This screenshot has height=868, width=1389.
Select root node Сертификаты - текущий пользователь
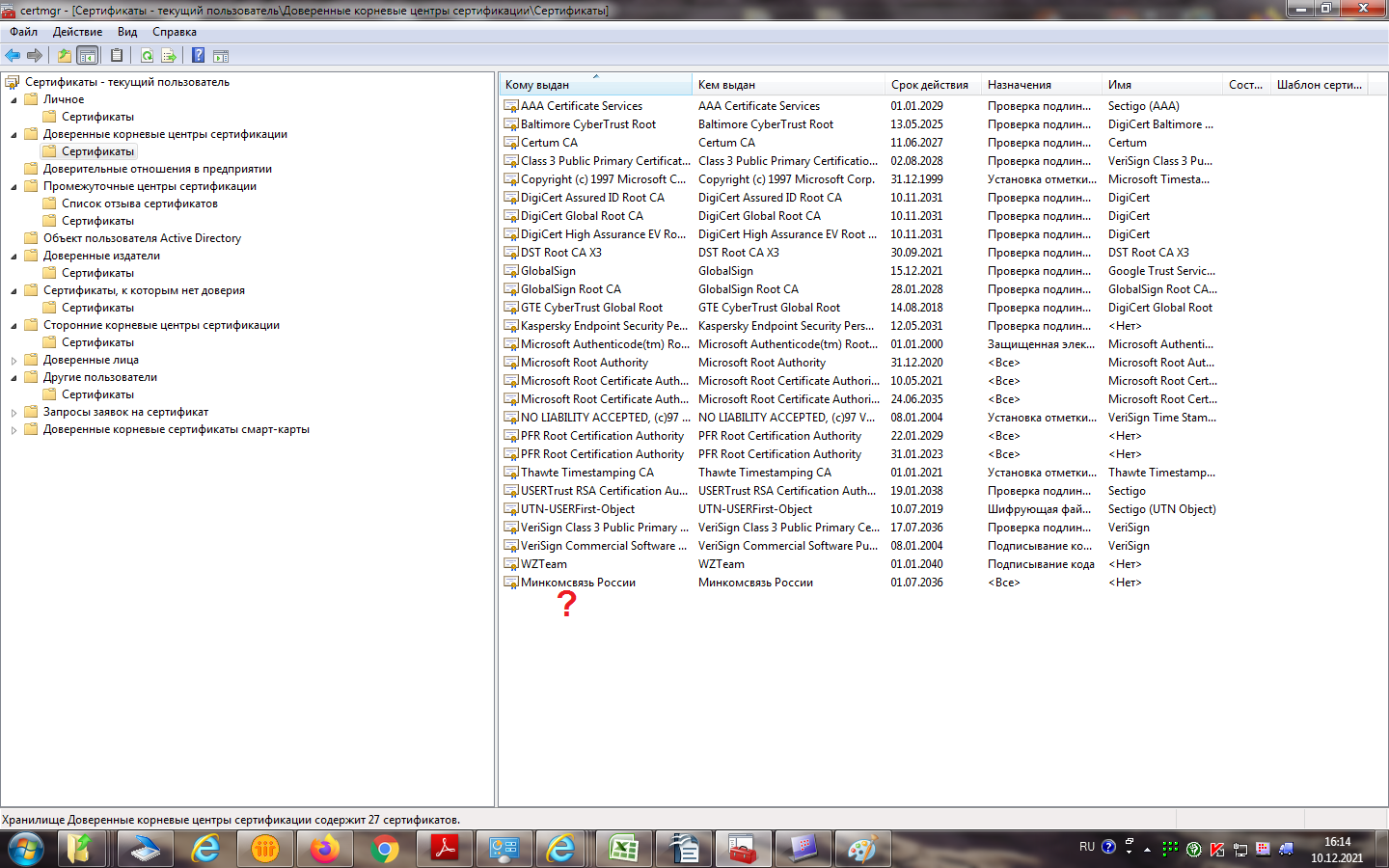[x=127, y=82]
